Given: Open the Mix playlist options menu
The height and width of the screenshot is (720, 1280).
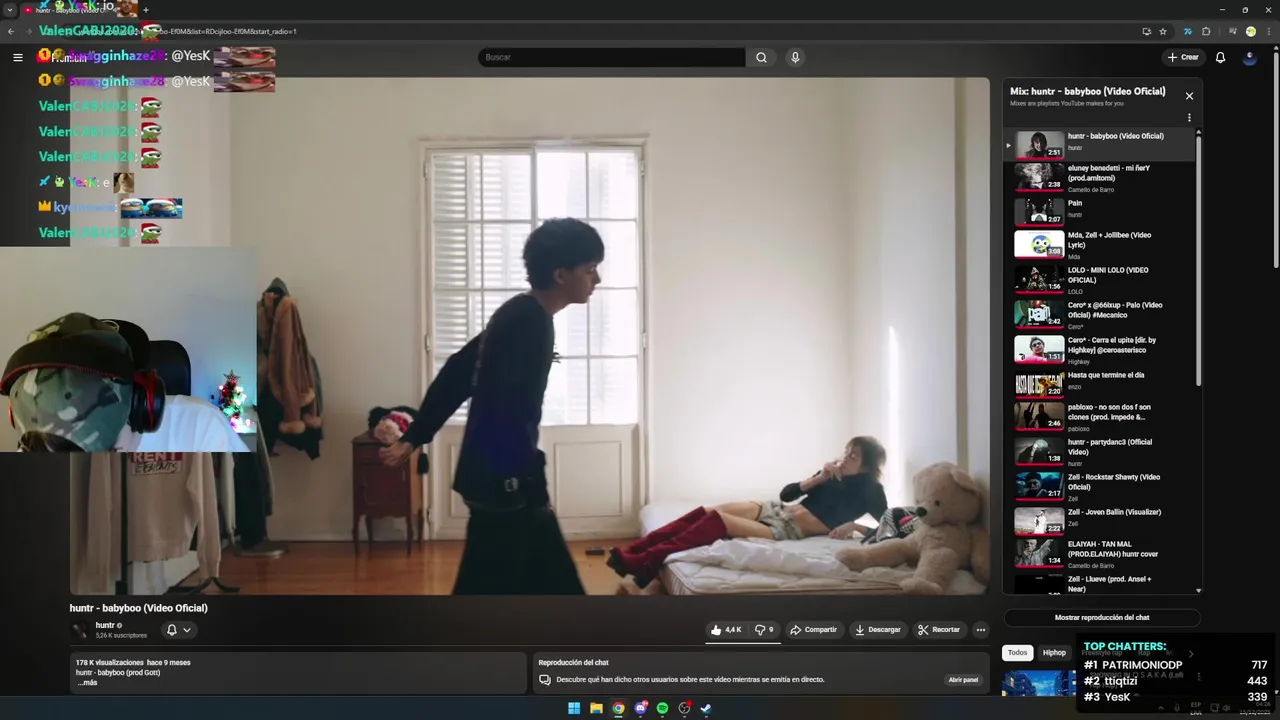Looking at the screenshot, I should 1189,118.
